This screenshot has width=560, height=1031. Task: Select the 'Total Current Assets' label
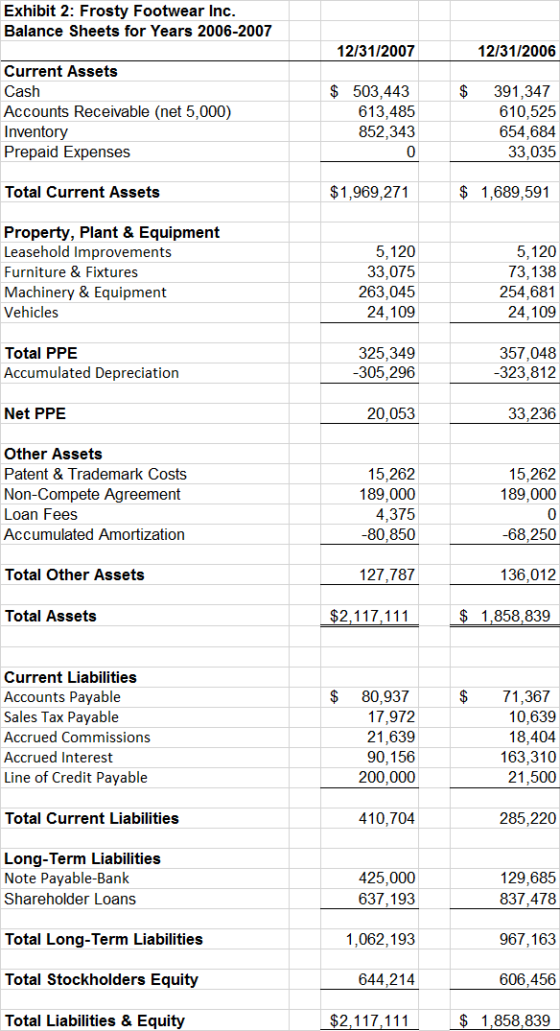pos(82,193)
